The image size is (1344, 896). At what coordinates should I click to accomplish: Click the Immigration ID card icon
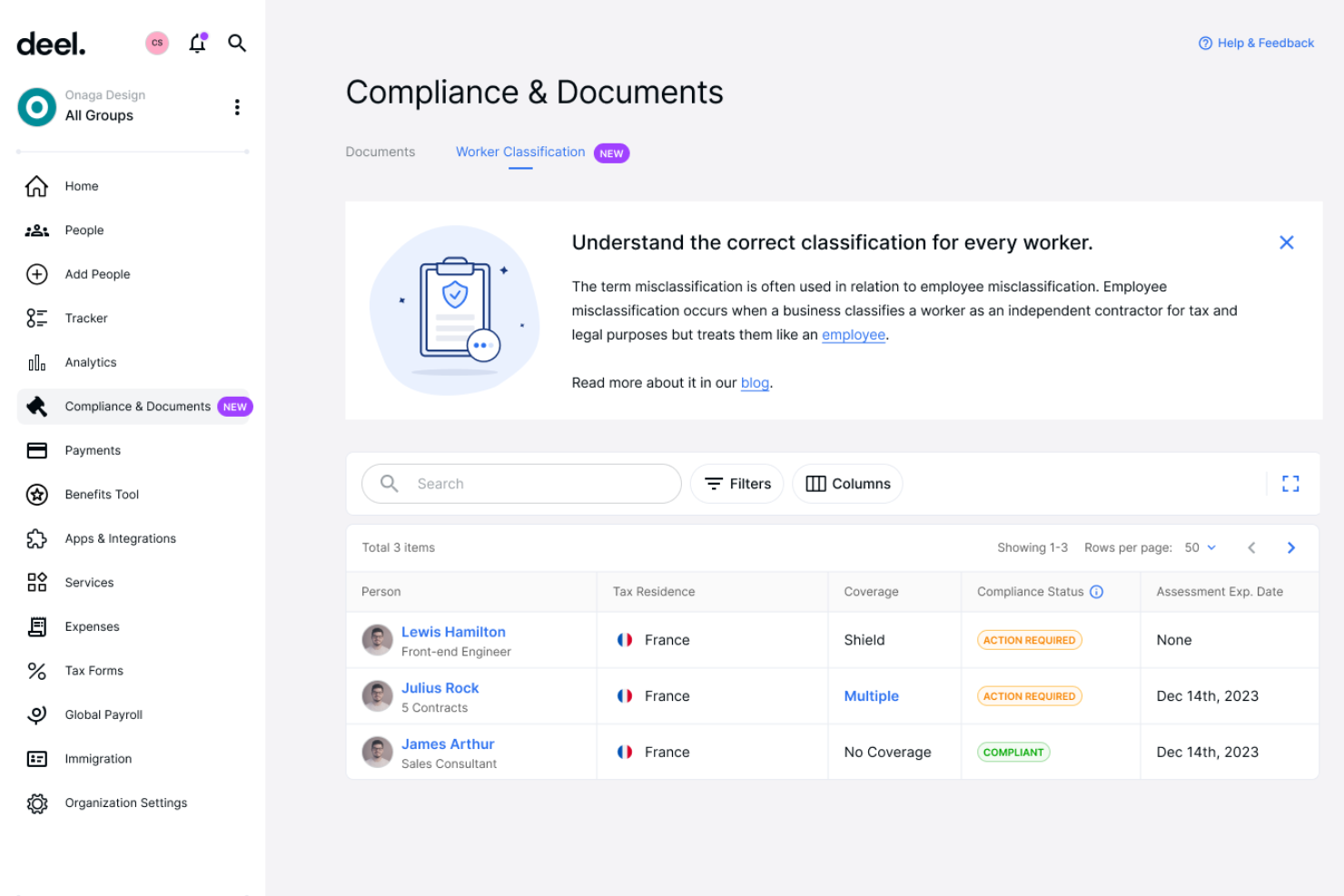(36, 759)
